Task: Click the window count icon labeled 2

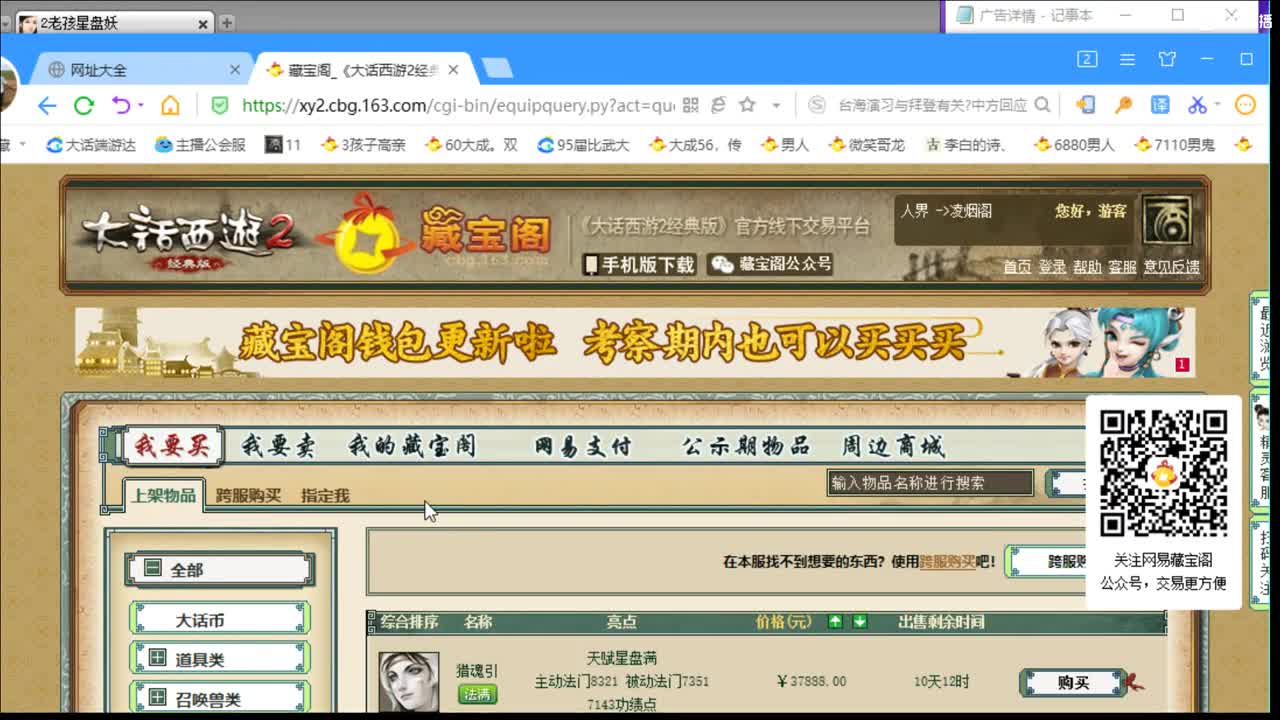Action: (x=1087, y=60)
